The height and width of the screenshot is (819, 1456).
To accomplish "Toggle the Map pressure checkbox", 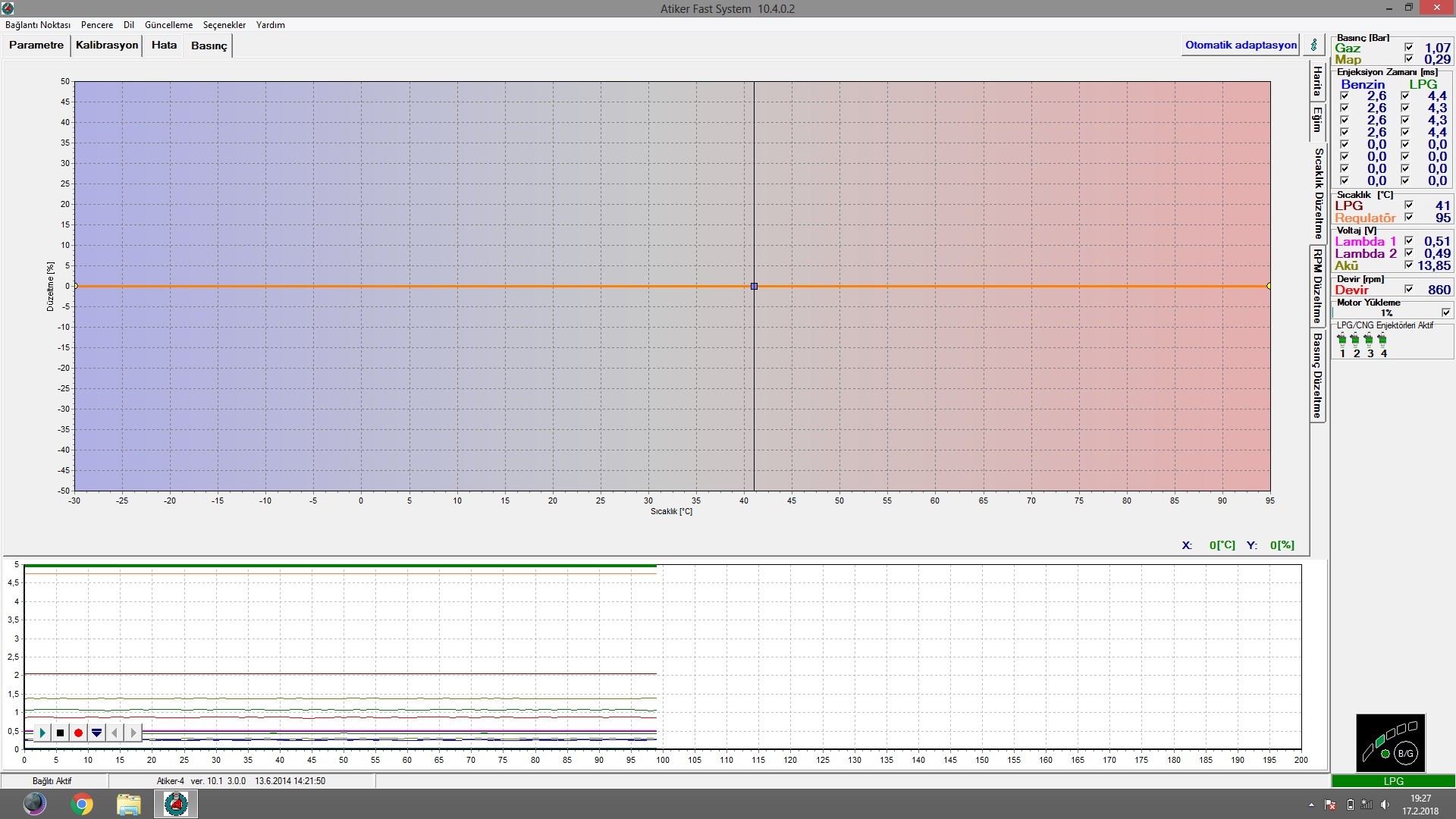I will click(x=1409, y=59).
